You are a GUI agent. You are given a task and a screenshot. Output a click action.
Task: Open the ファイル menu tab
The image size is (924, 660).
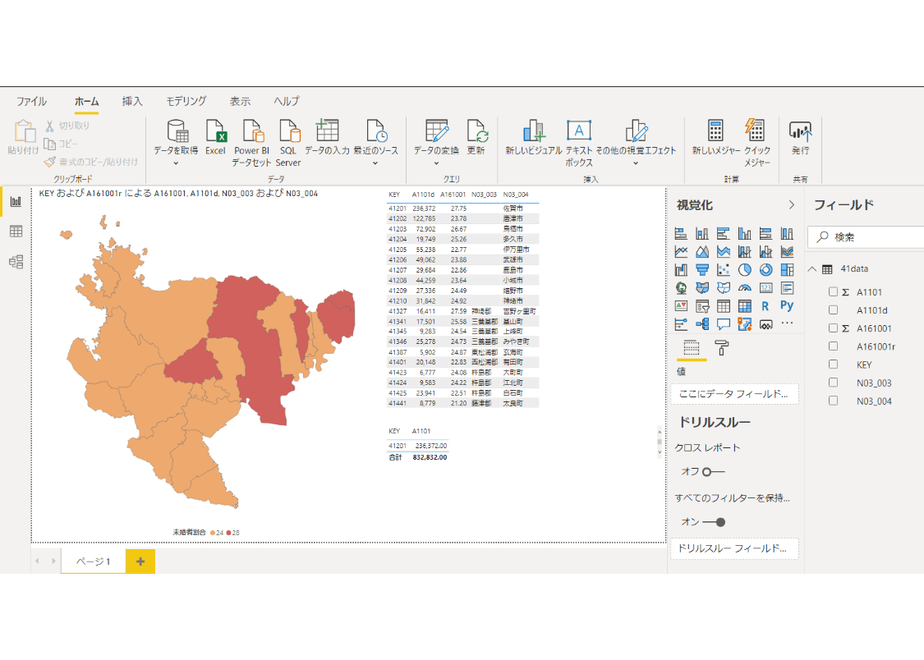31,101
